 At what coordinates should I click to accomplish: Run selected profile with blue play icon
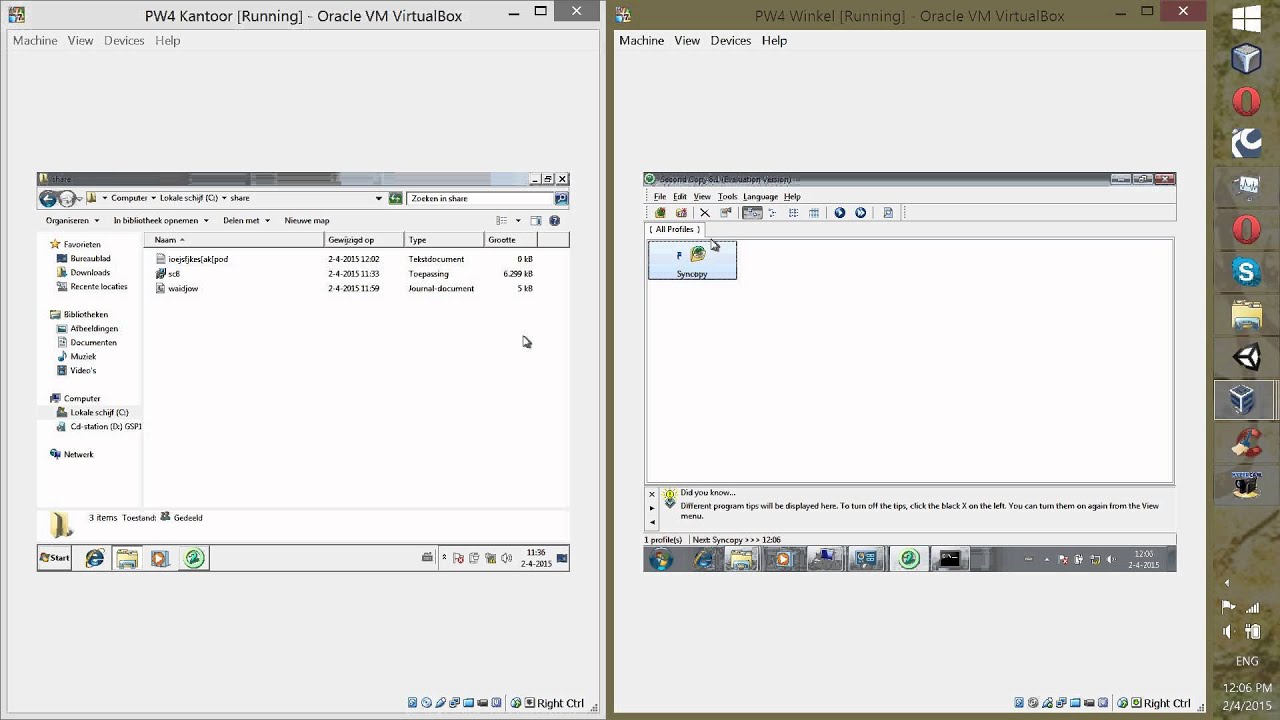(840, 213)
